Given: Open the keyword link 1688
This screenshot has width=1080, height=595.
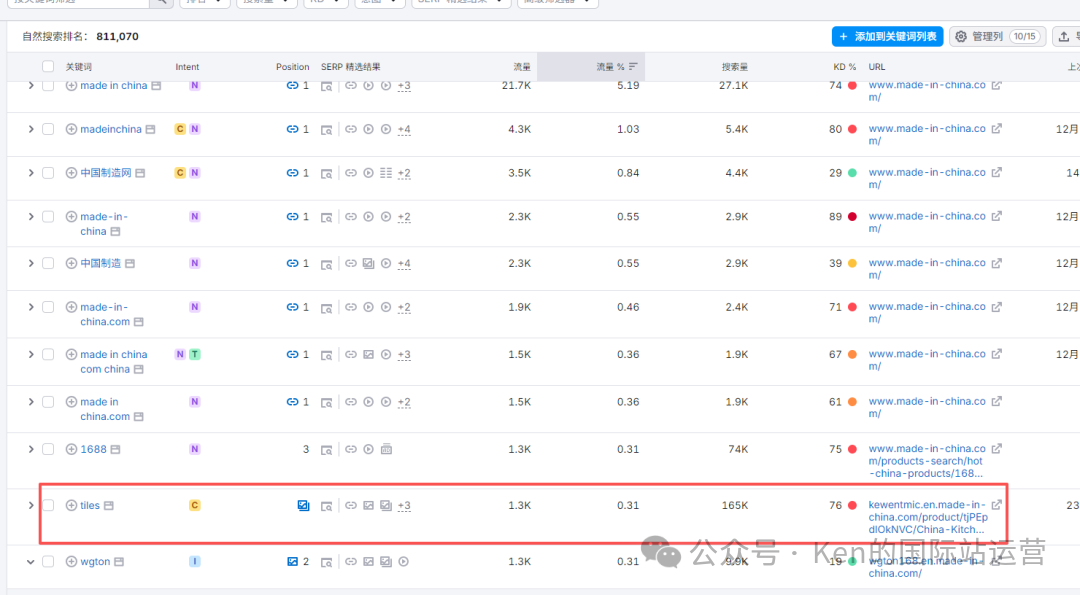Looking at the screenshot, I should pos(93,449).
